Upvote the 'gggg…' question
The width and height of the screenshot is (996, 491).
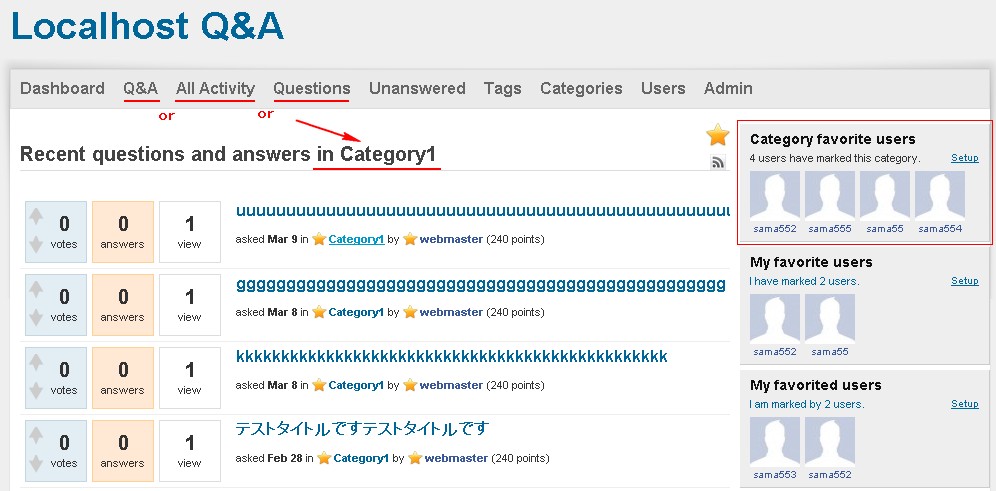[x=36, y=288]
